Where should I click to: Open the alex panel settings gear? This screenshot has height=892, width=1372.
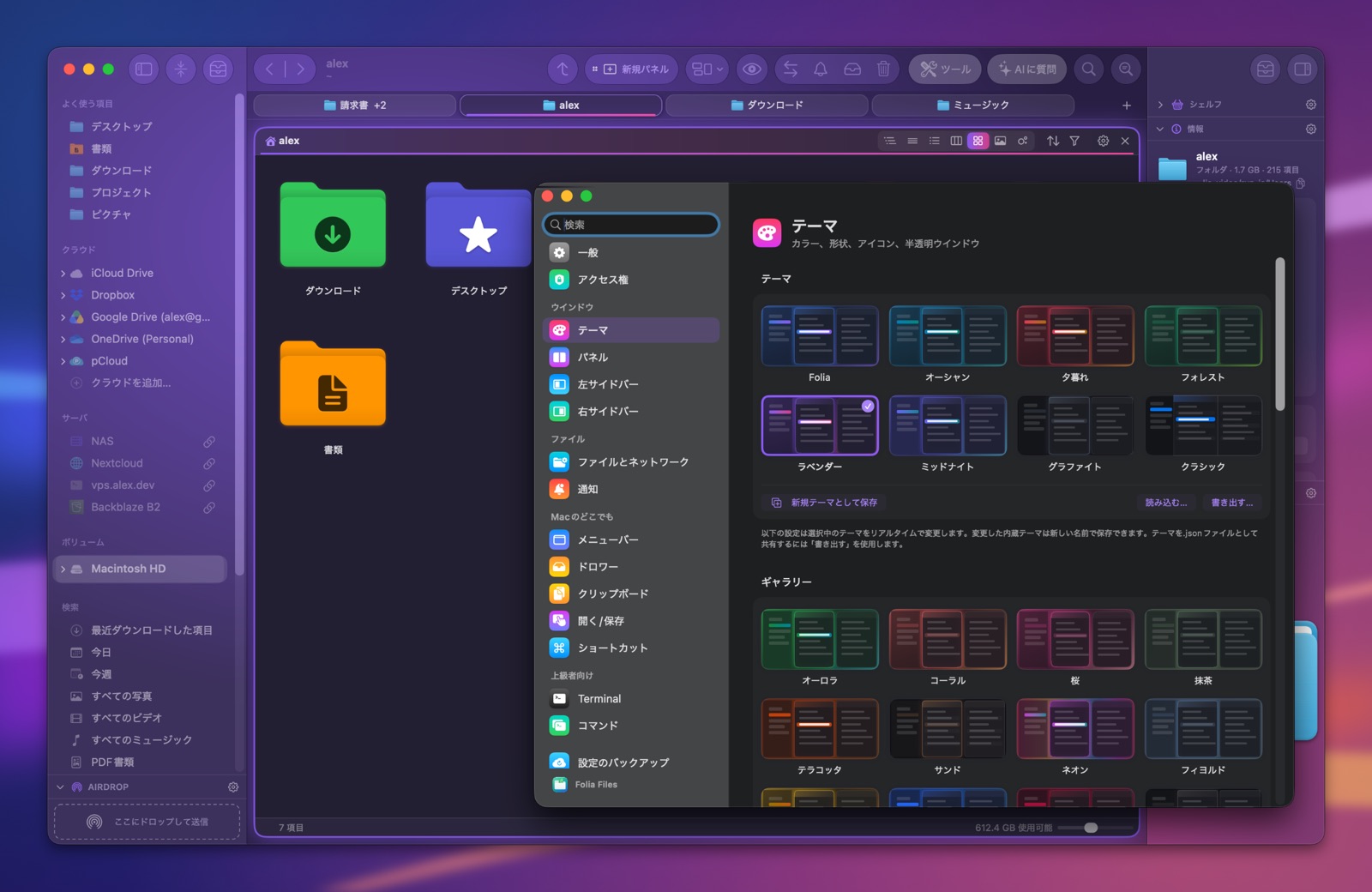coord(1104,141)
